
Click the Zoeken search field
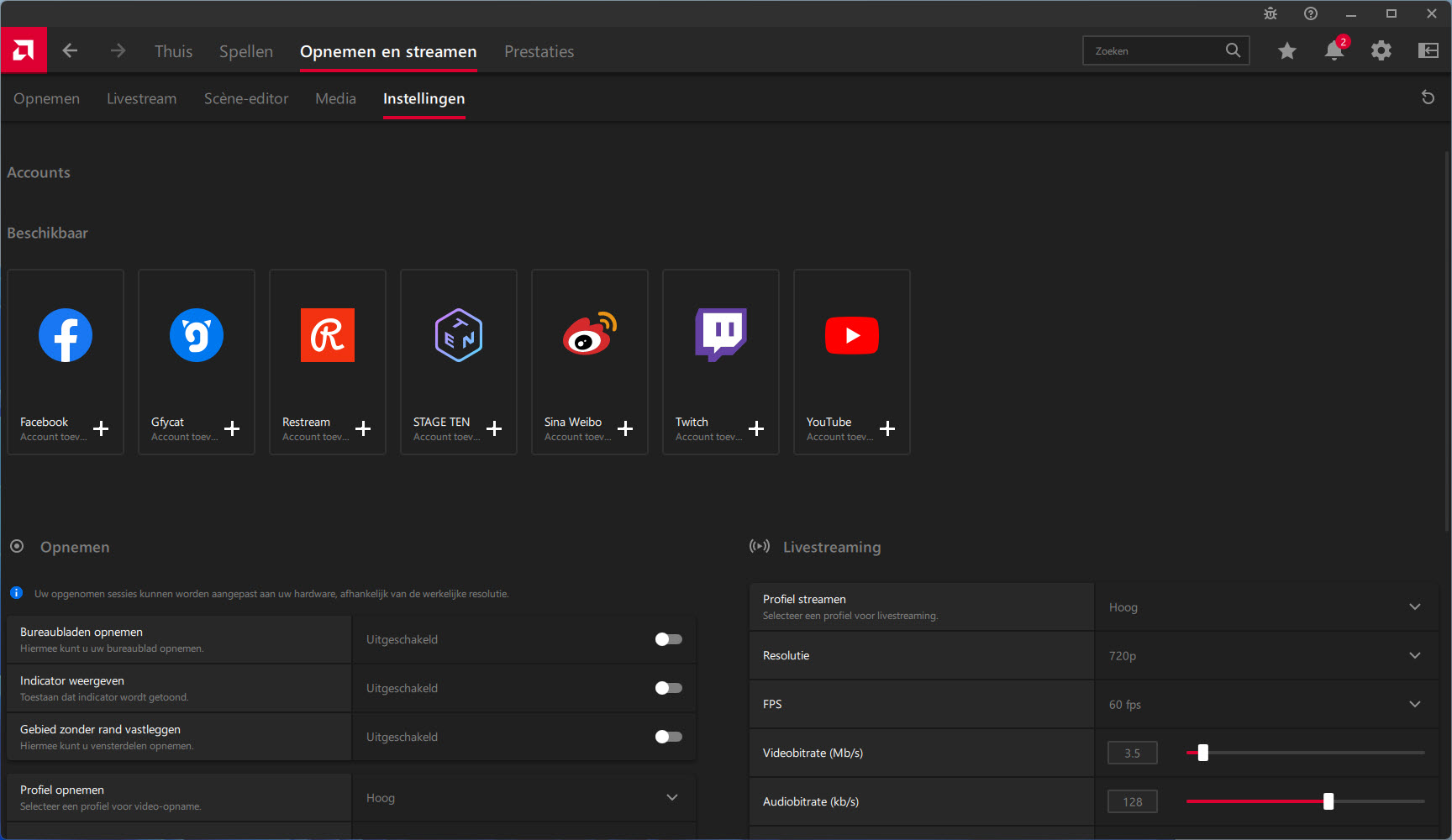1166,50
